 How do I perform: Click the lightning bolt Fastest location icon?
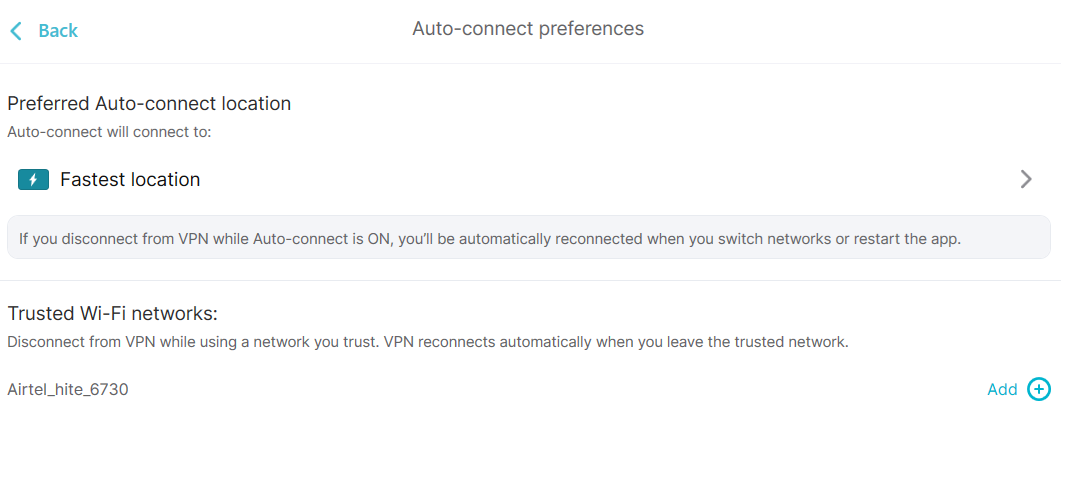coord(33,180)
